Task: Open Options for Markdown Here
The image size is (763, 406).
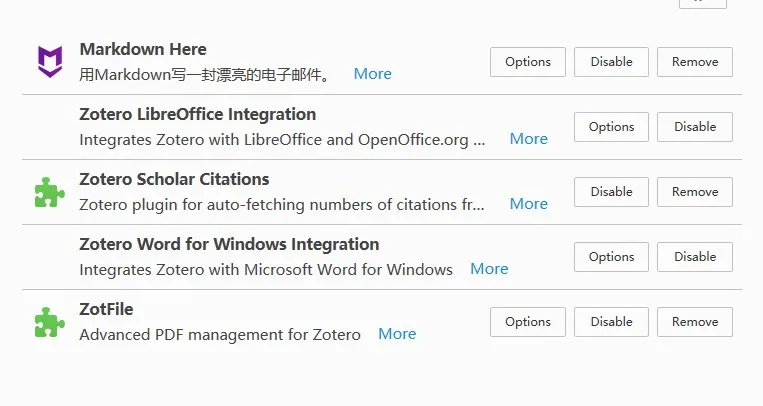Action: click(528, 62)
